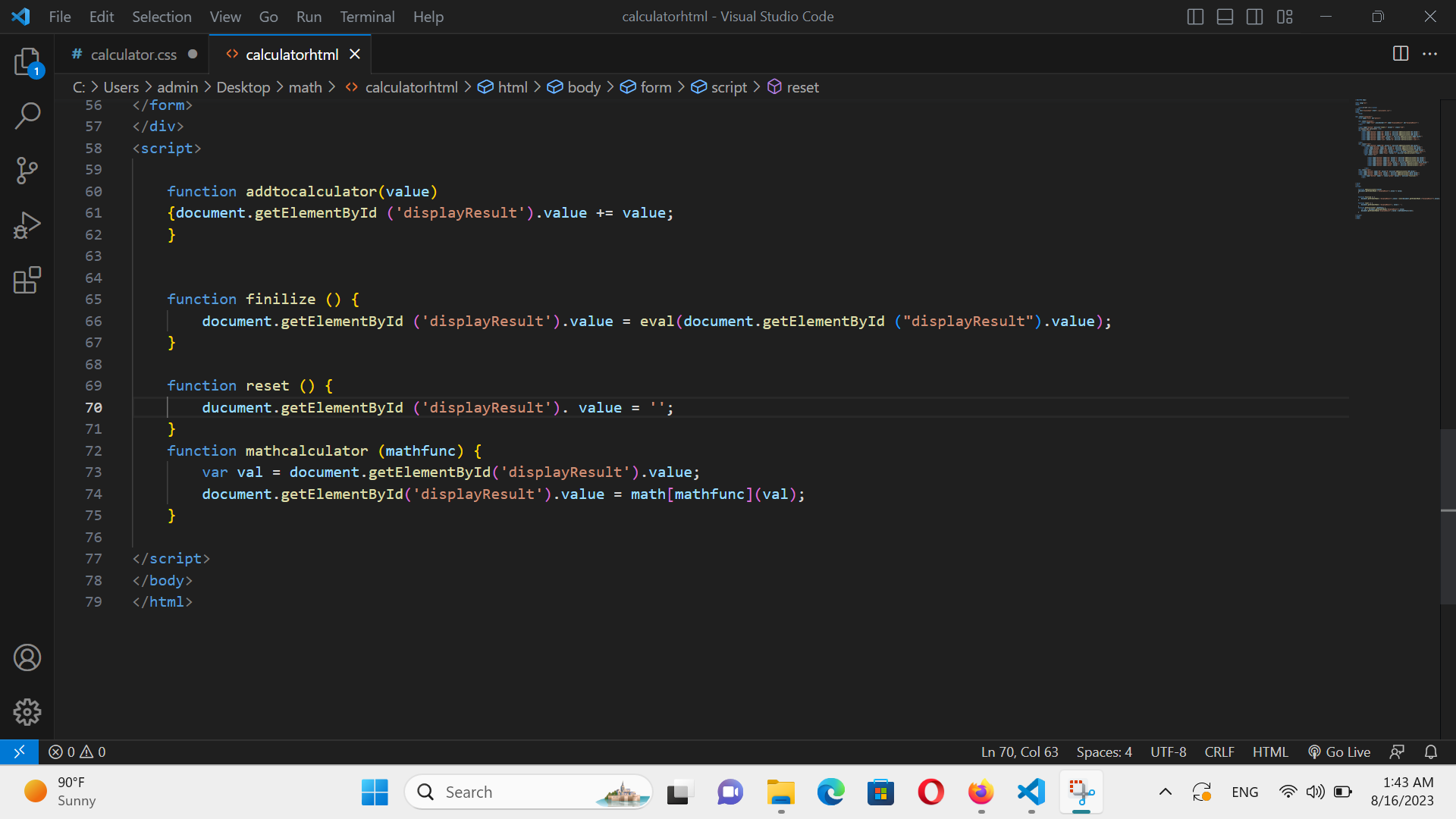Click the Go Live server button
1456x819 pixels.
click(1339, 752)
